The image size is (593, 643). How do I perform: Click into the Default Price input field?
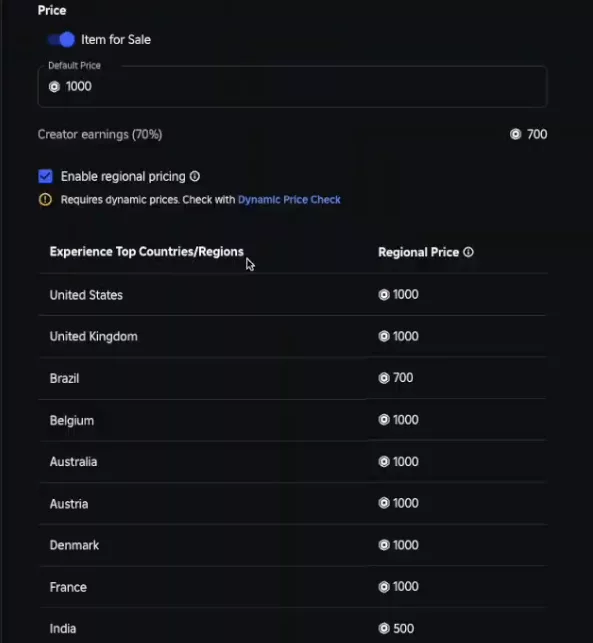292,87
